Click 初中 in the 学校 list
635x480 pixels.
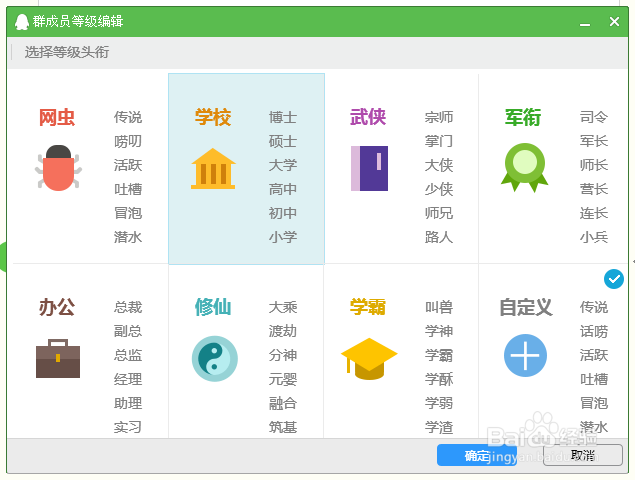(283, 213)
